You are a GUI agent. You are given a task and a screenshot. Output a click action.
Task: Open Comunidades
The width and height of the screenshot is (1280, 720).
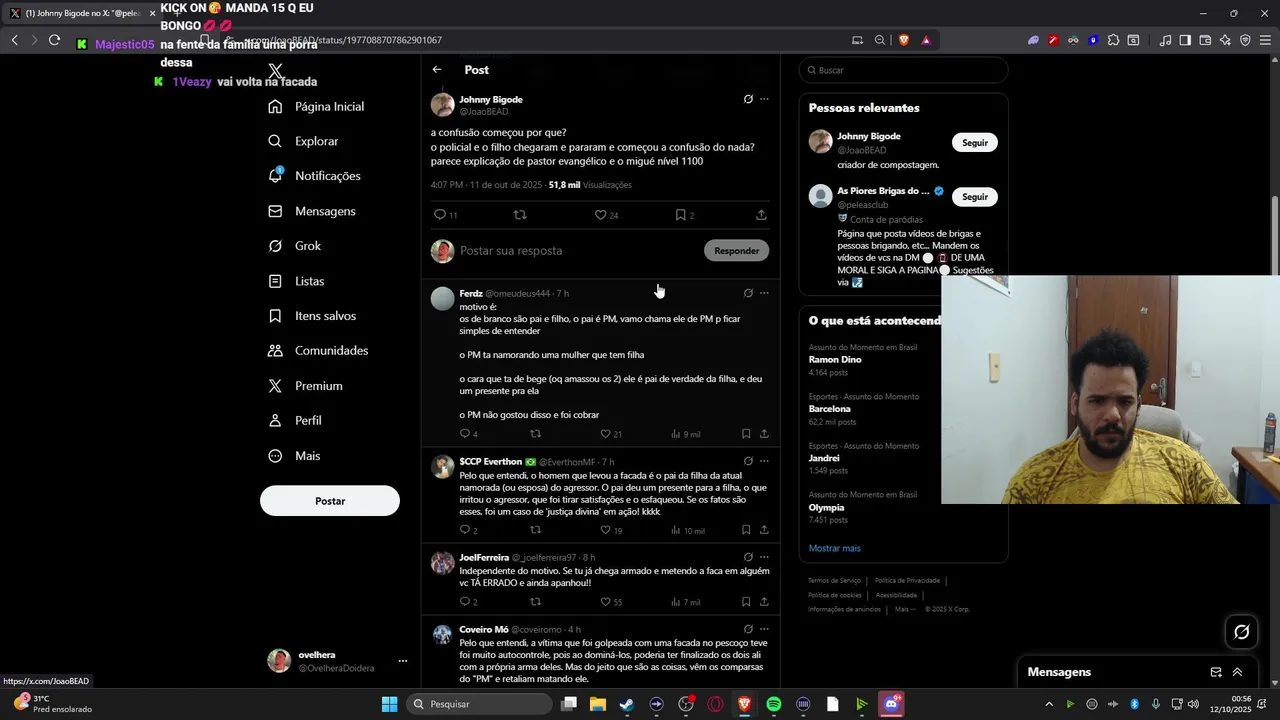(318, 351)
